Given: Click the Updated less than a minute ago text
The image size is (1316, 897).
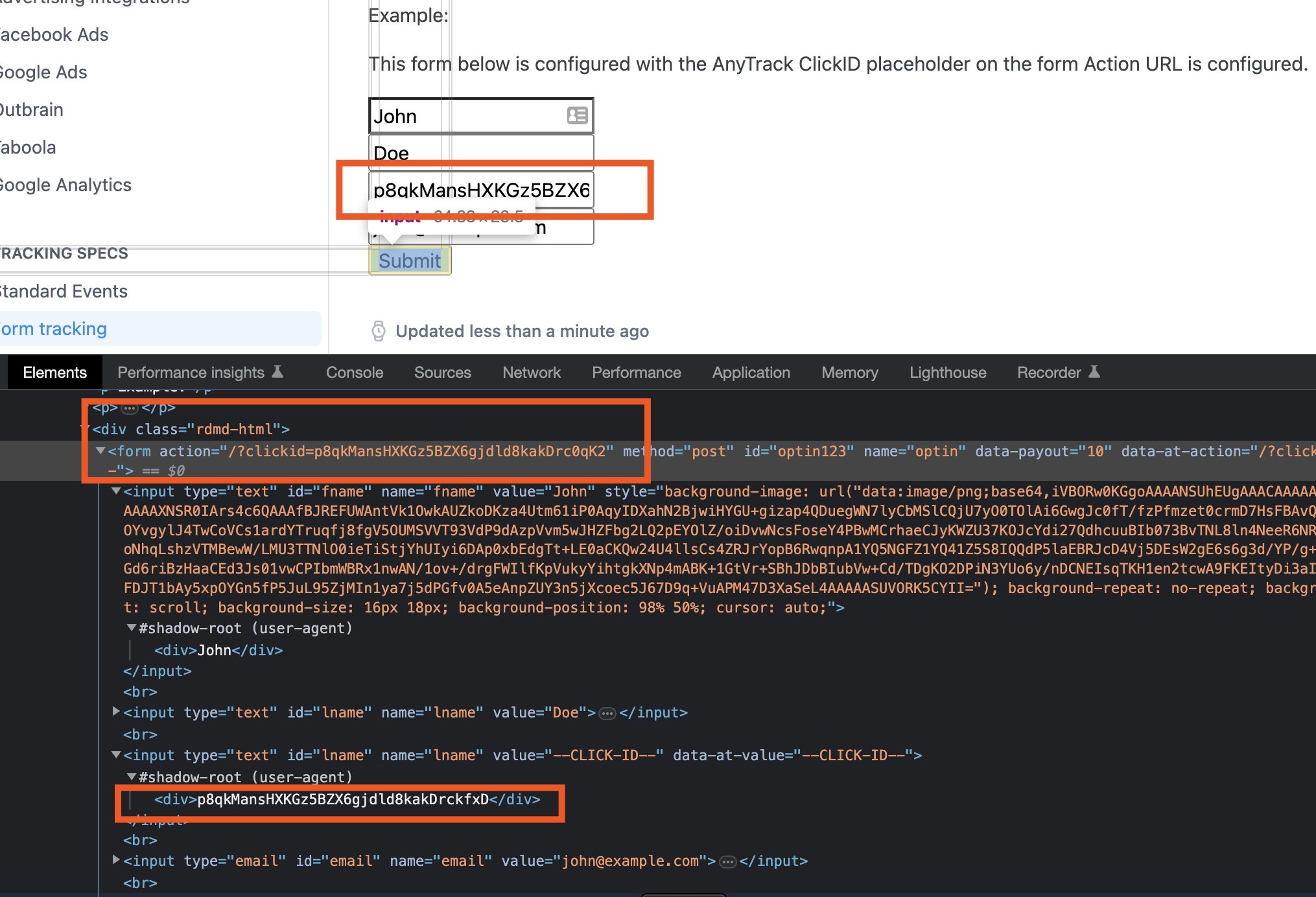Looking at the screenshot, I should pos(522,331).
